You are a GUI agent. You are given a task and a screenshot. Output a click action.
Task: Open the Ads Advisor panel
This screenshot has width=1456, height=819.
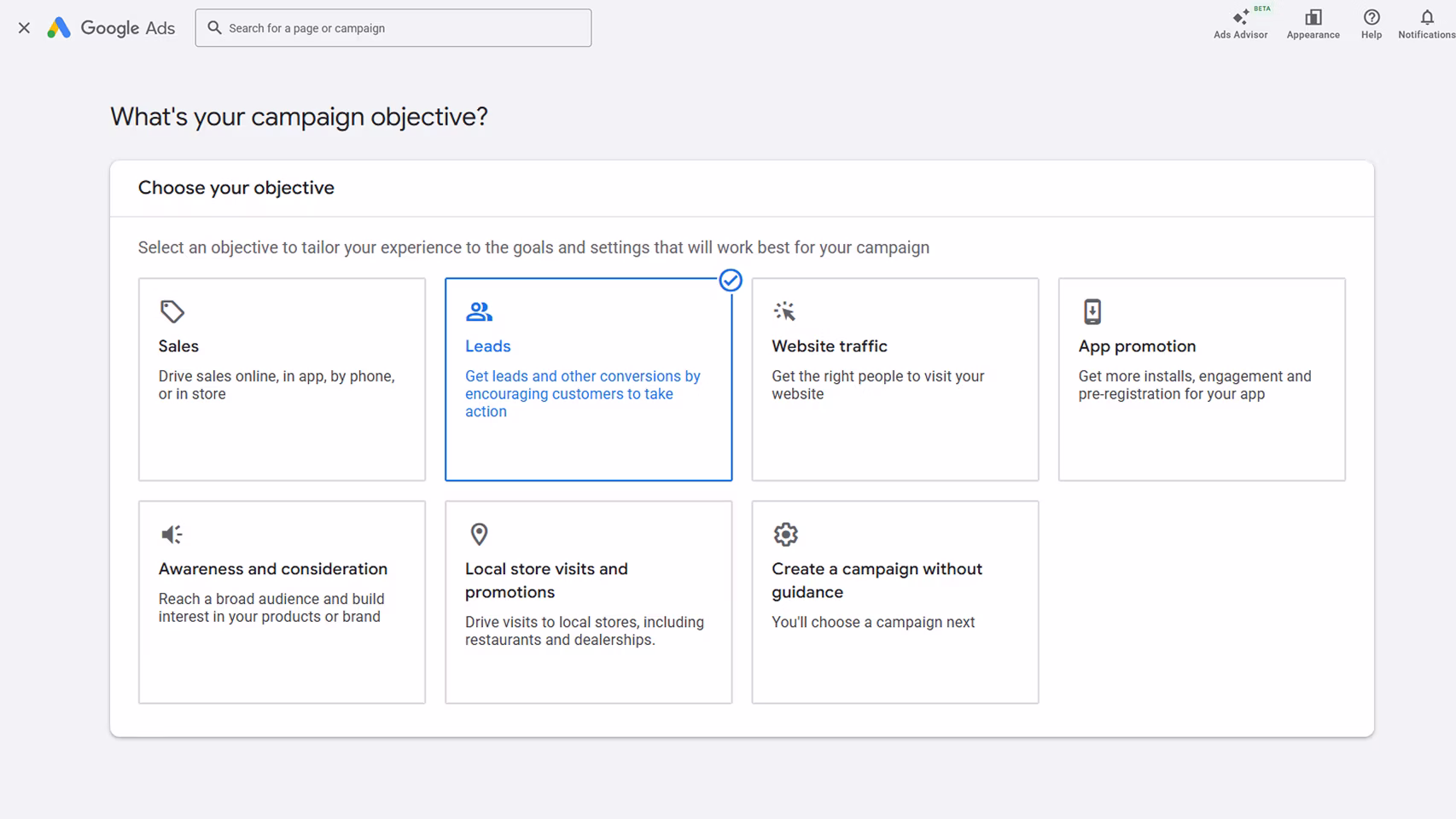(1240, 22)
